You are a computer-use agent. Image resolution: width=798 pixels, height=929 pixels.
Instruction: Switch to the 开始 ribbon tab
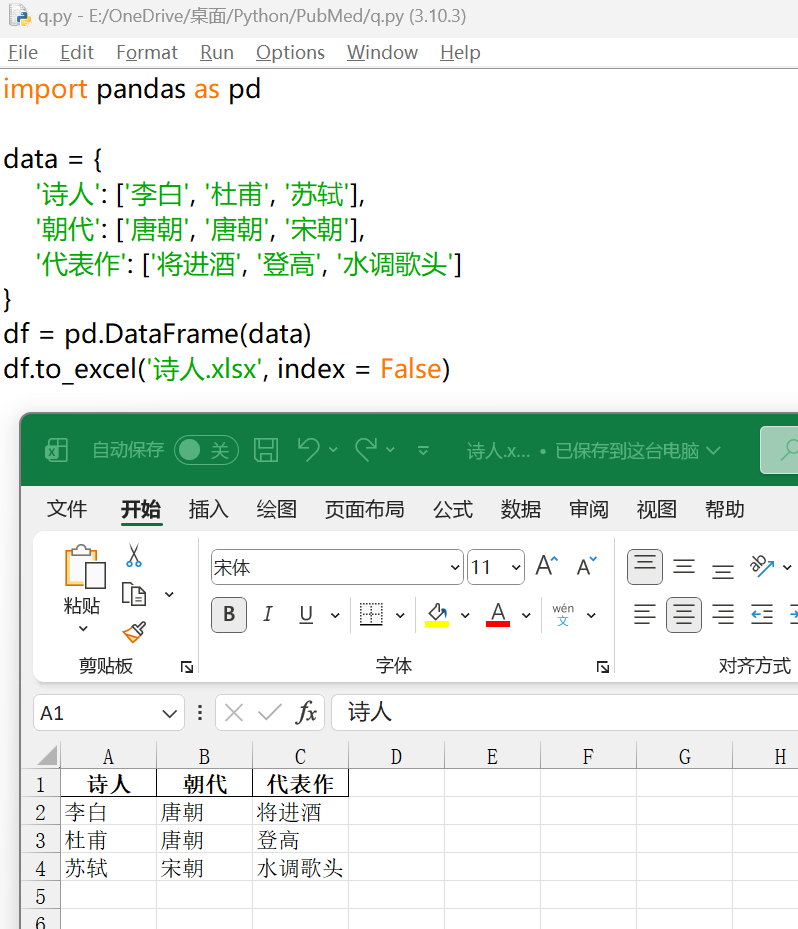pyautogui.click(x=141, y=509)
